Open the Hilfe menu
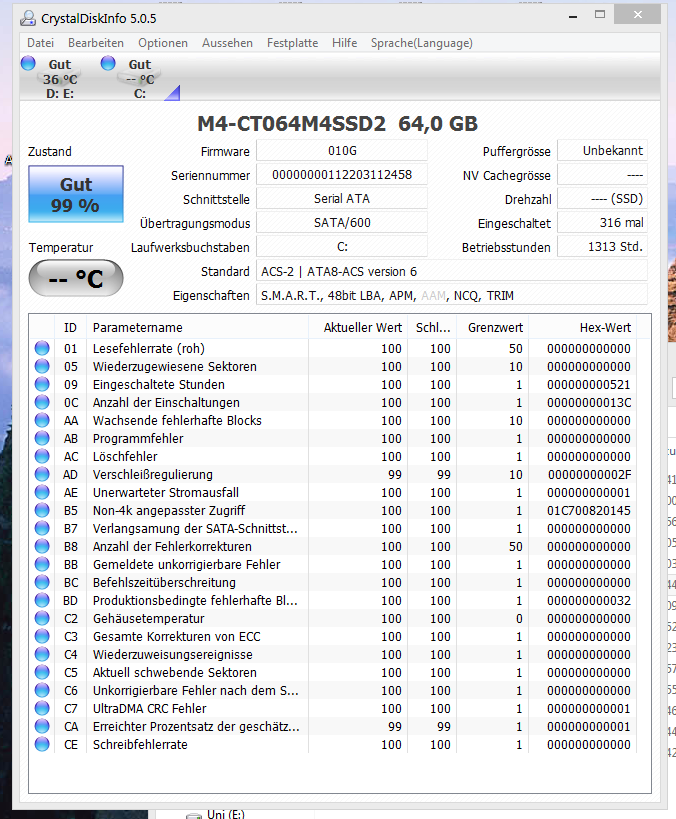The image size is (676, 819). tap(345, 43)
